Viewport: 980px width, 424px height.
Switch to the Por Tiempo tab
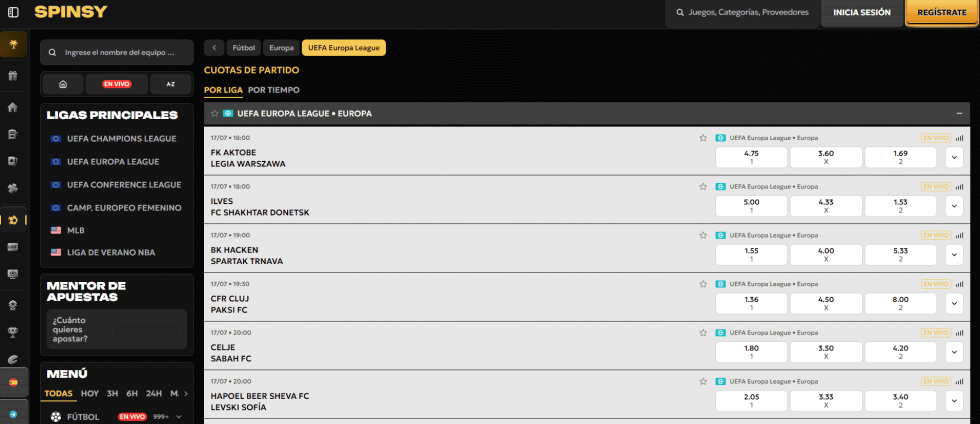pyautogui.click(x=273, y=90)
